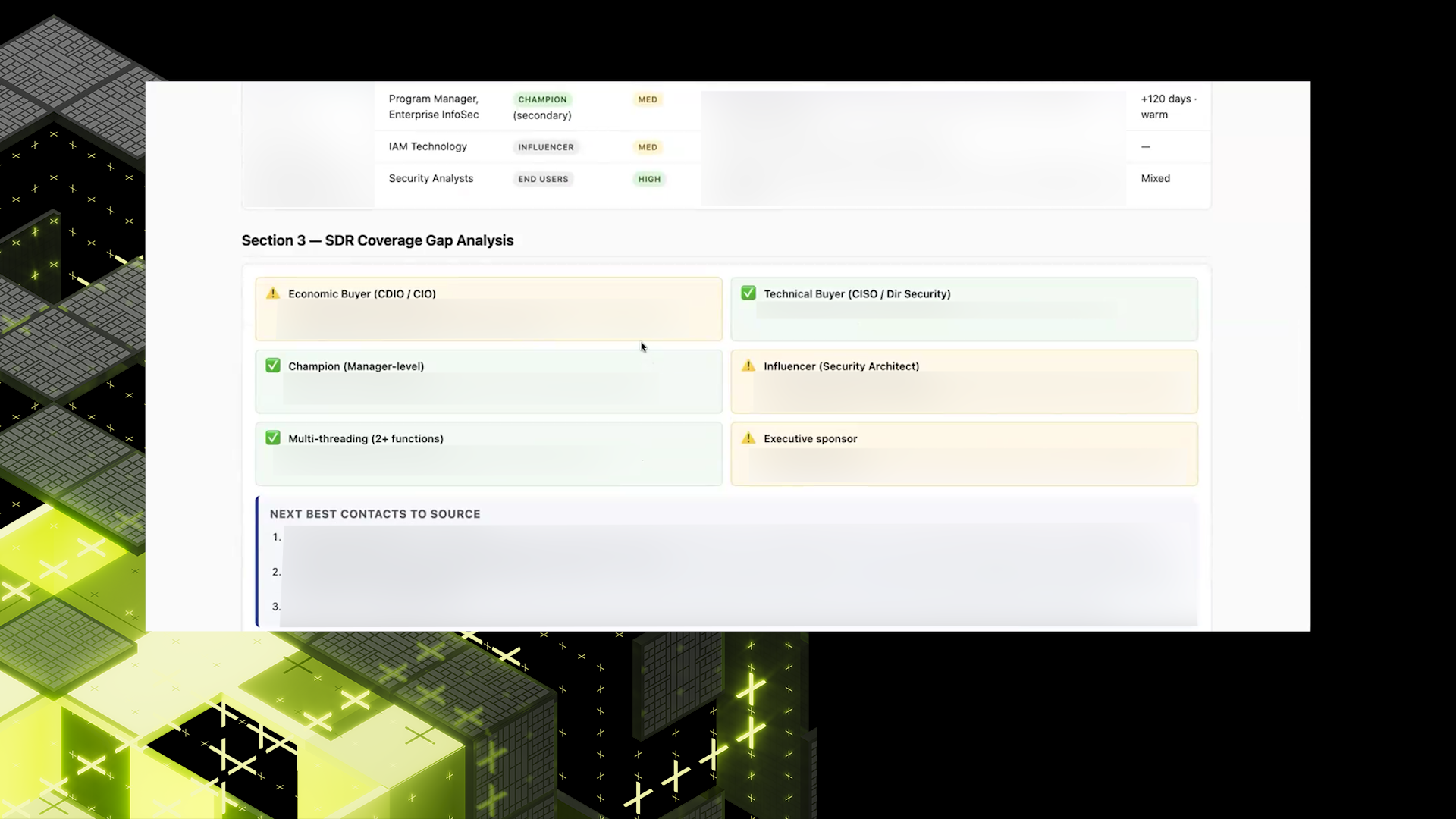The image size is (1456, 819).
Task: Open the Economic Buyer (CDIO / CIO) card
Action: coord(488,309)
